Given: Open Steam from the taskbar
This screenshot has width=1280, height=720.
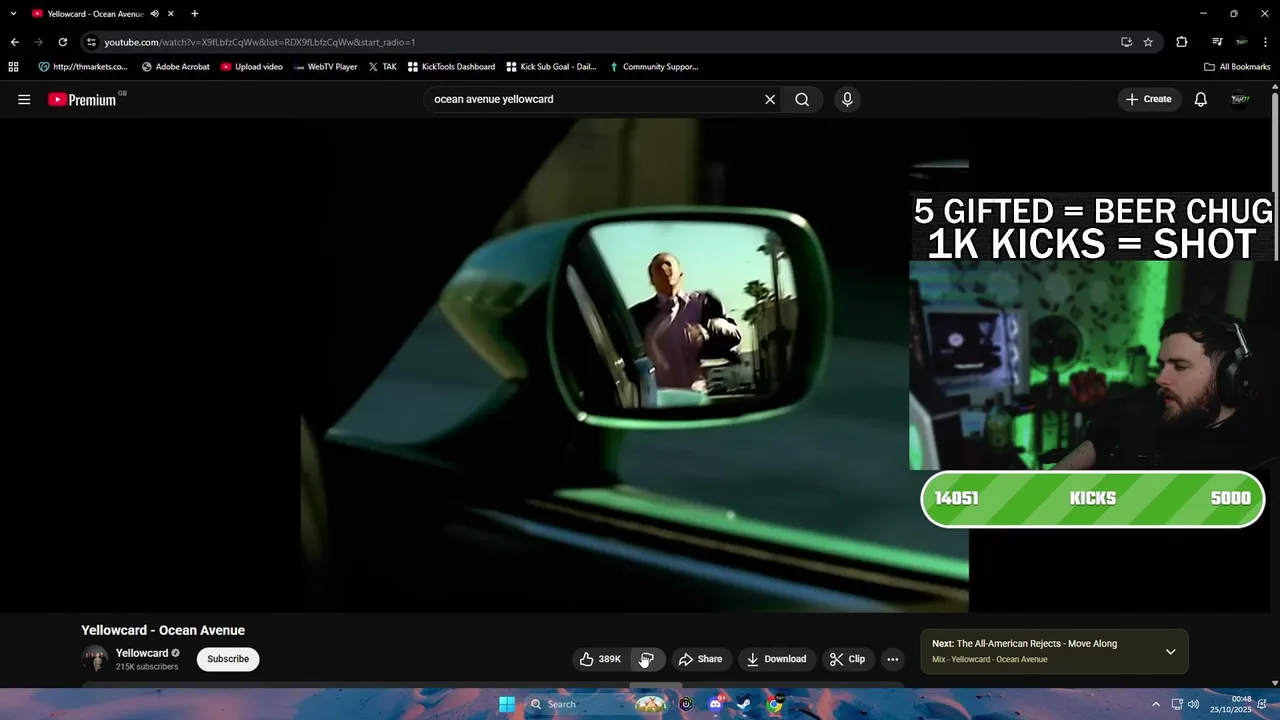Looking at the screenshot, I should pyautogui.click(x=744, y=704).
